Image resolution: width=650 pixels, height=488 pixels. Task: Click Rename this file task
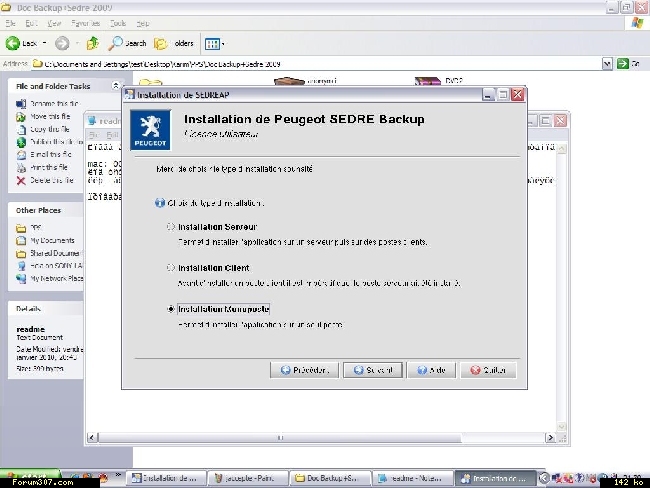pyautogui.click(x=54, y=103)
